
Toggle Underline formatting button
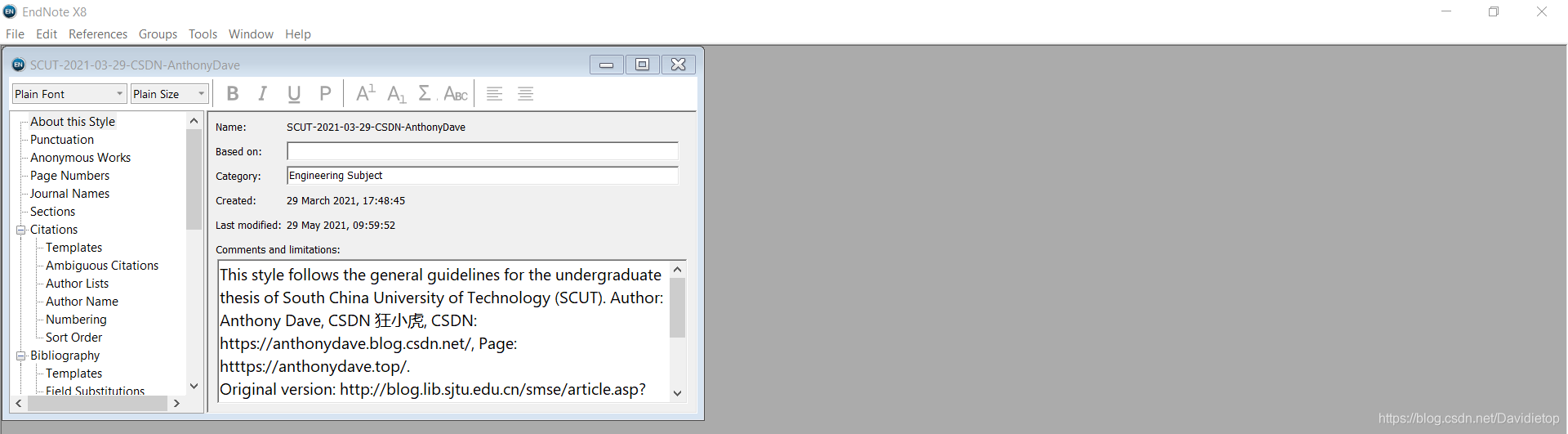tap(294, 94)
